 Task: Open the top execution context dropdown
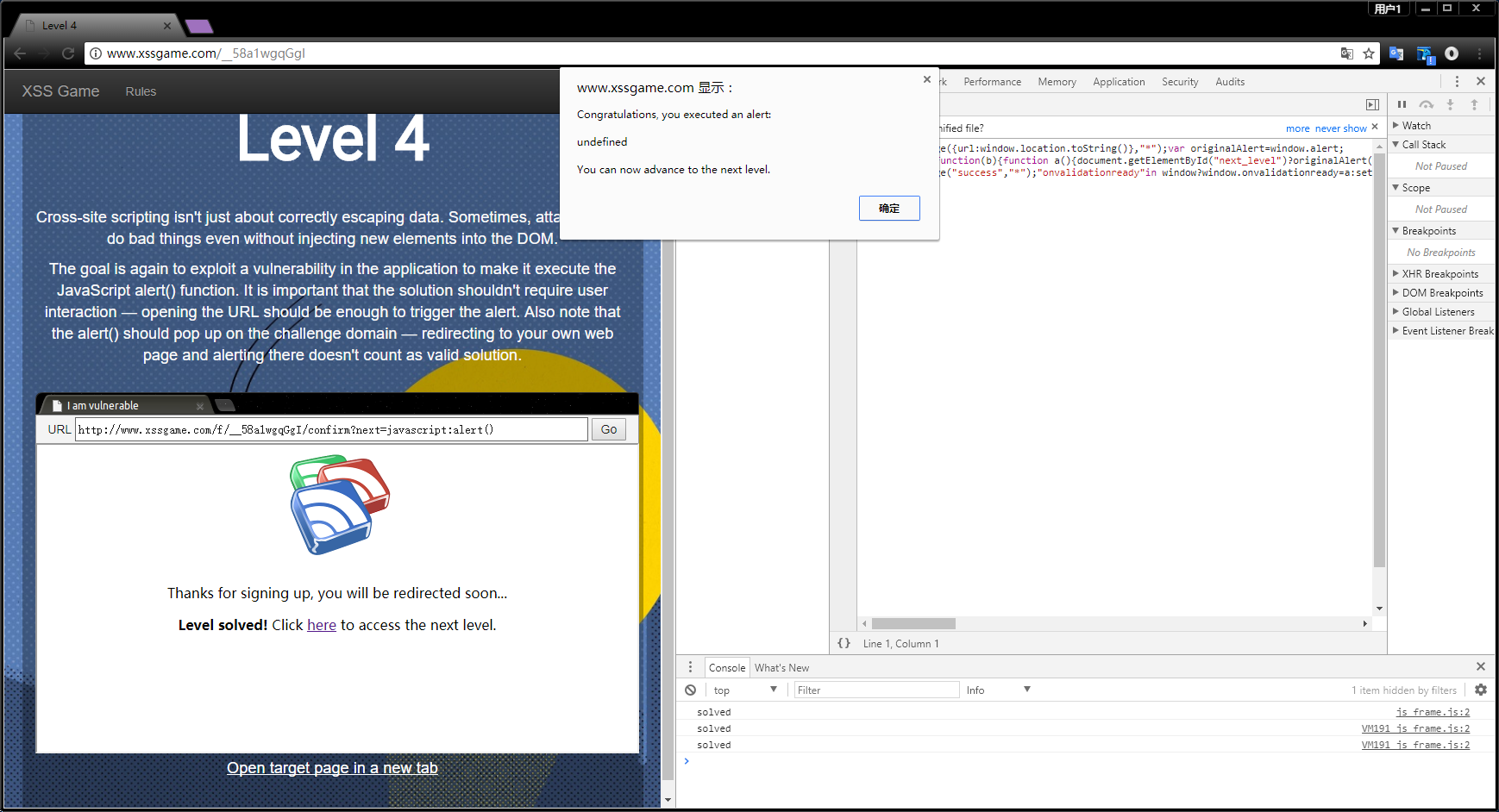744,690
